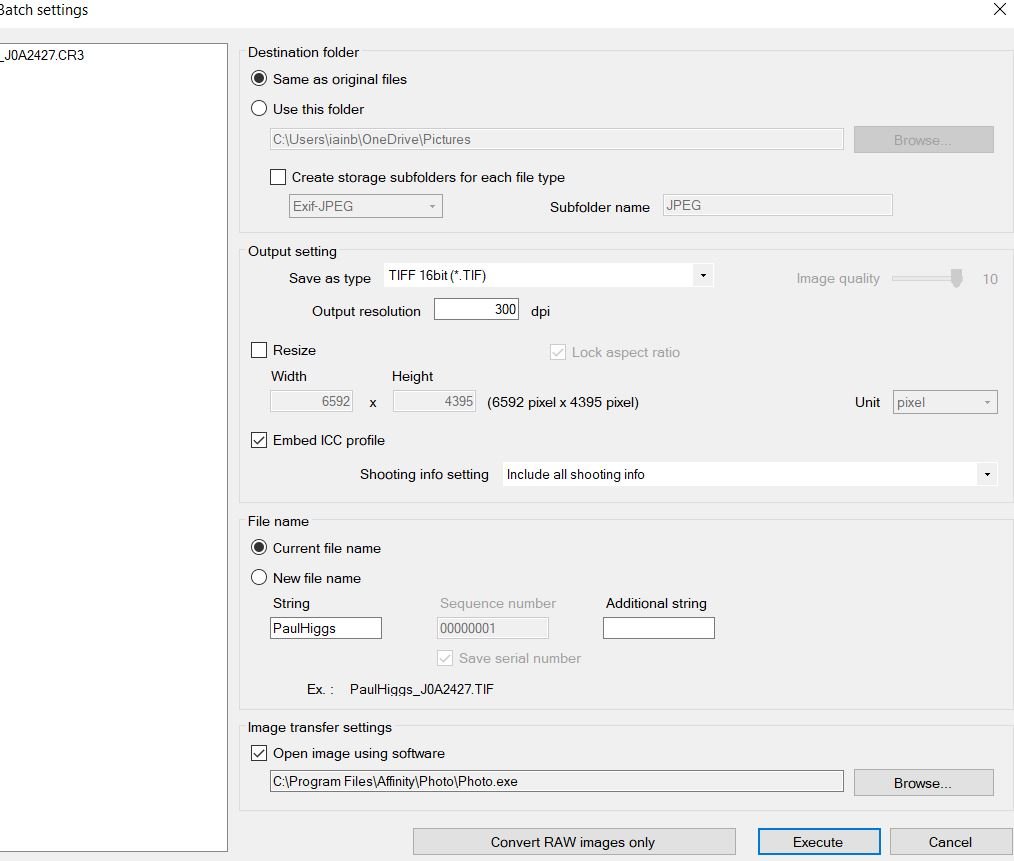This screenshot has height=861, width=1014.
Task: Disable 'Open image using software' checkbox
Action: pos(259,753)
